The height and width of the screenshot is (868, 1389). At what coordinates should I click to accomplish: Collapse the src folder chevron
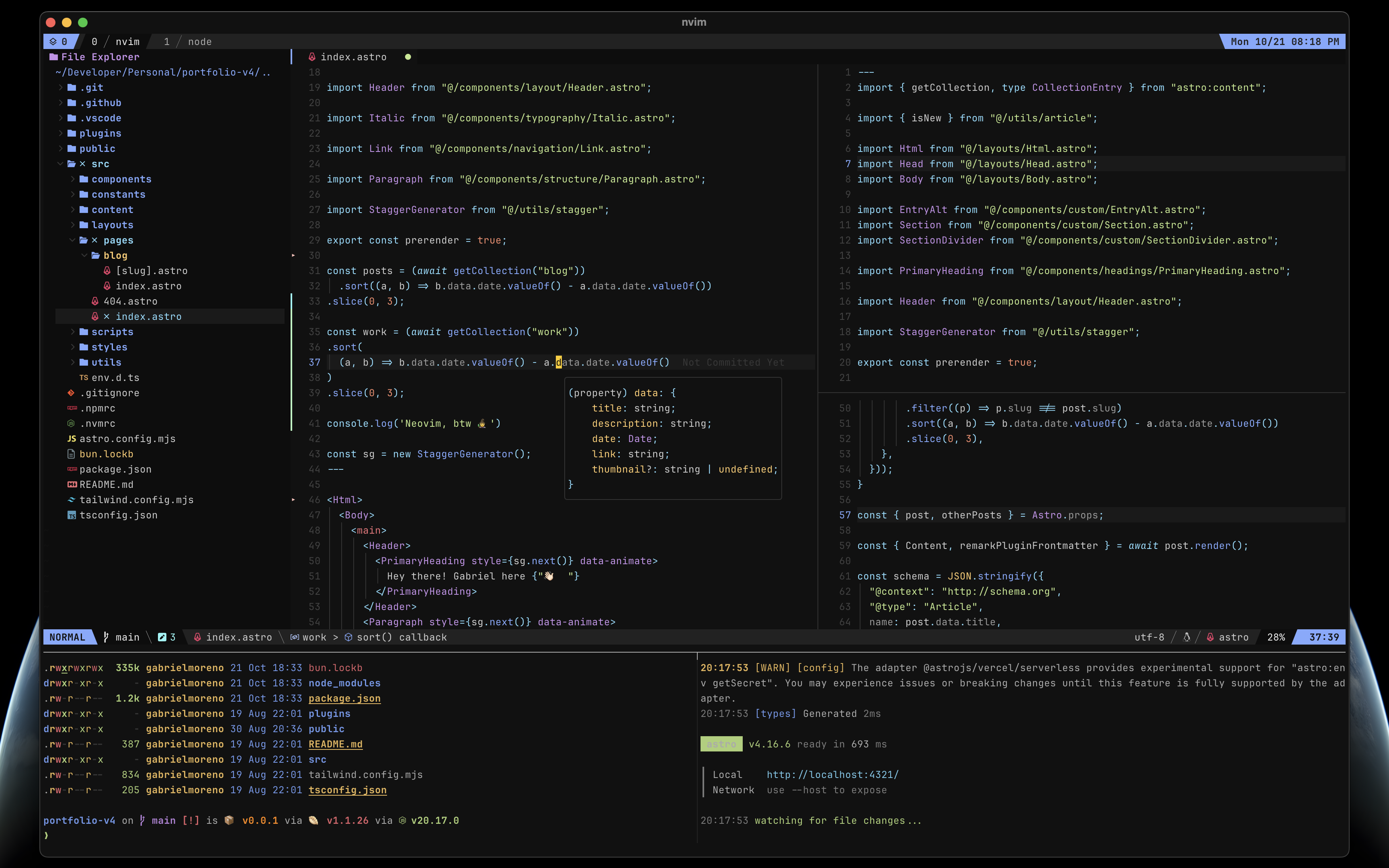[60, 164]
